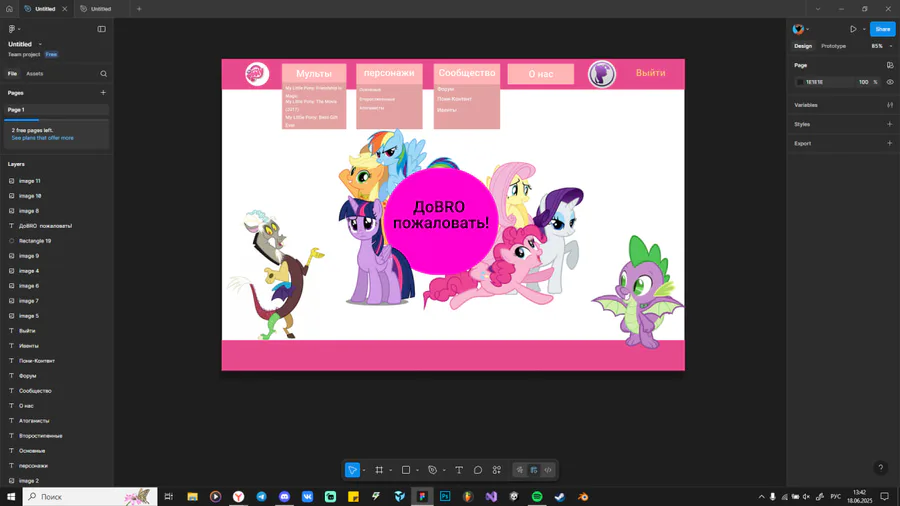Add a new file tab with plus
This screenshot has width=900, height=506.
click(x=139, y=9)
